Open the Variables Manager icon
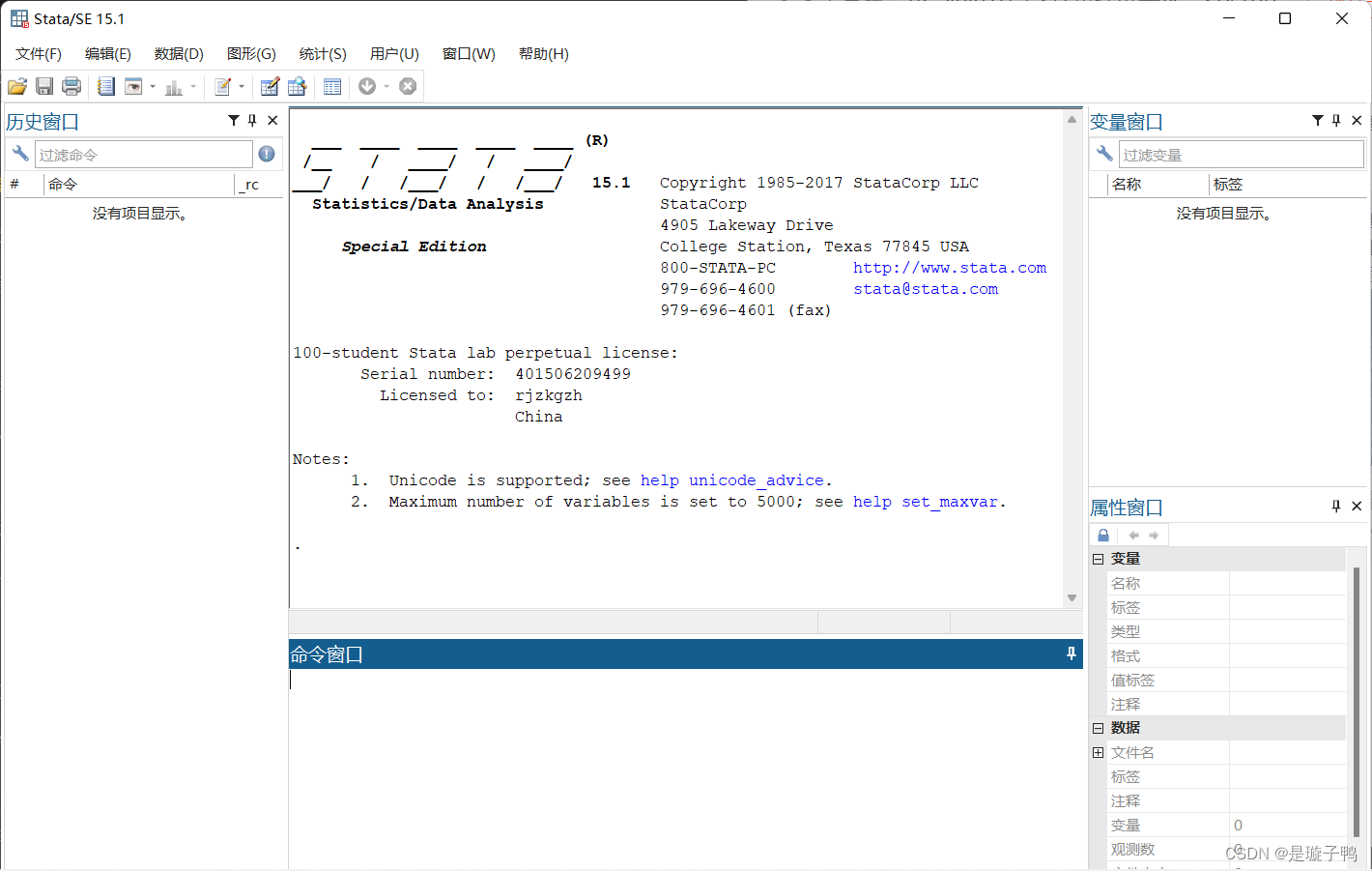 tap(332, 87)
